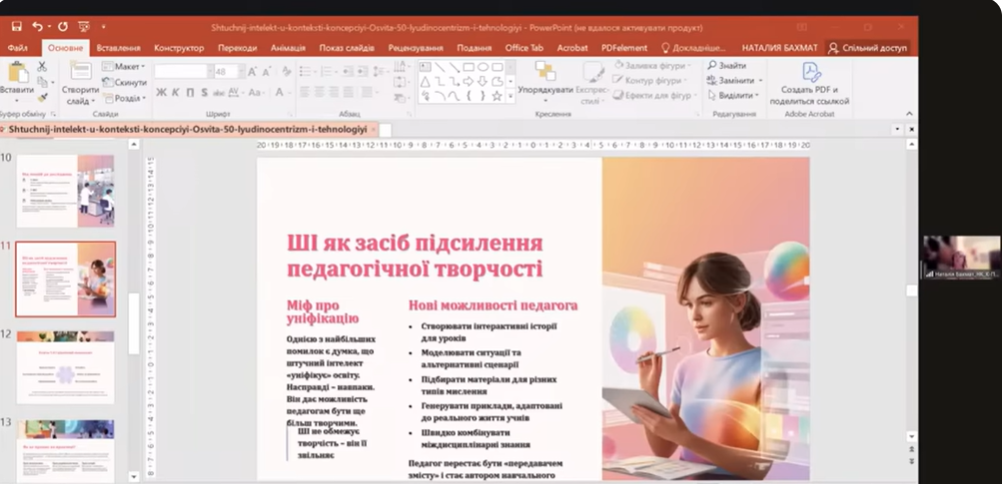Image resolution: width=1002 pixels, height=484 pixels.
Task: Click Создать PDF Adobe Acrobat icon
Action: tap(810, 80)
